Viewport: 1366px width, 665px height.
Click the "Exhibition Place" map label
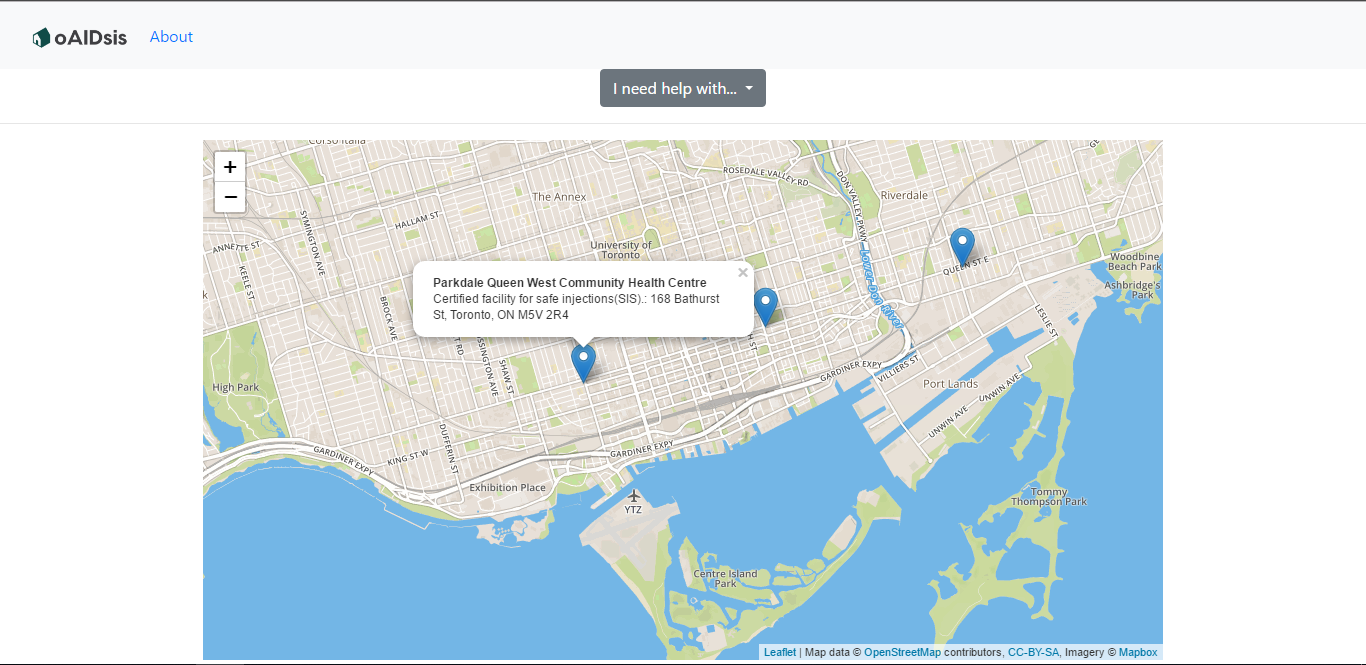[508, 488]
